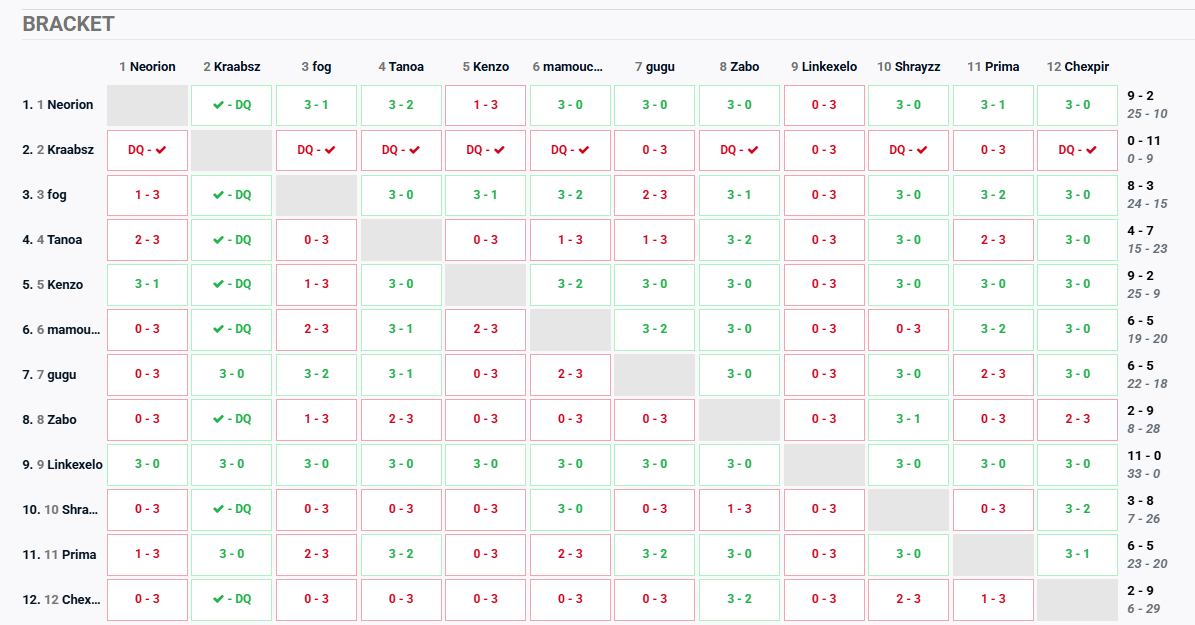Image resolution: width=1195 pixels, height=625 pixels.
Task: Open Kraabsz vs fog DQ cell
Action: [x=316, y=150]
